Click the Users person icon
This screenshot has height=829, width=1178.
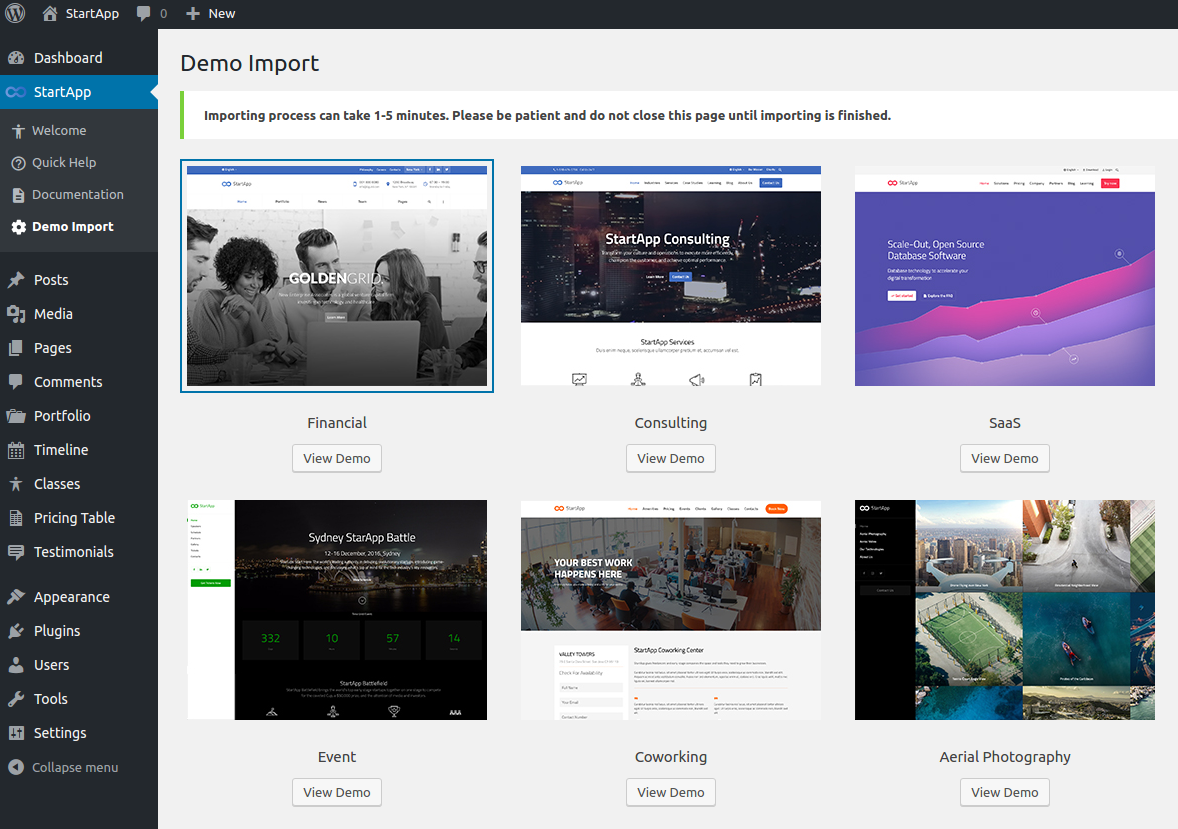pos(16,665)
